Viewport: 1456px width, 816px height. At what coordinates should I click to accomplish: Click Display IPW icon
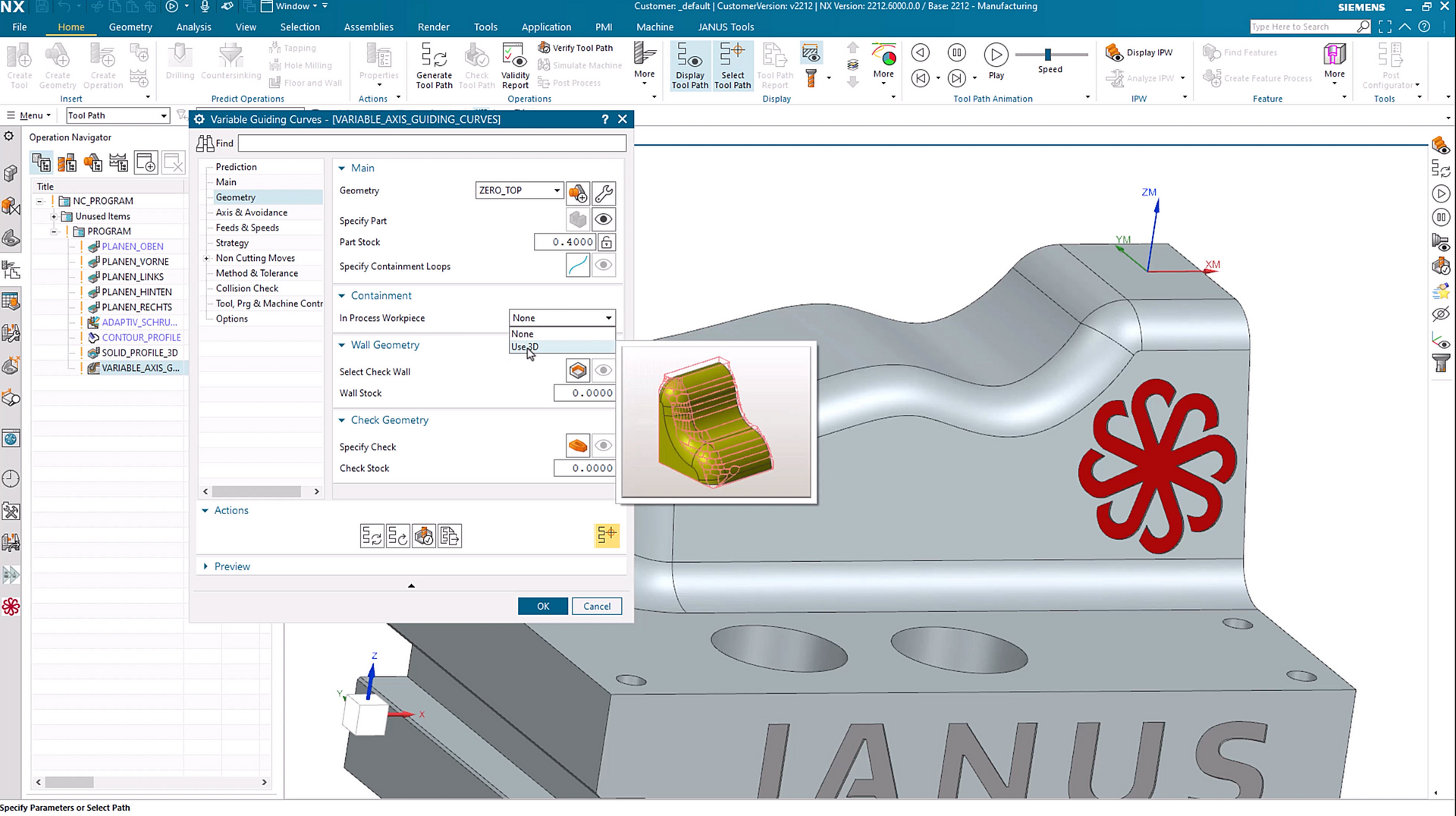tap(1114, 52)
